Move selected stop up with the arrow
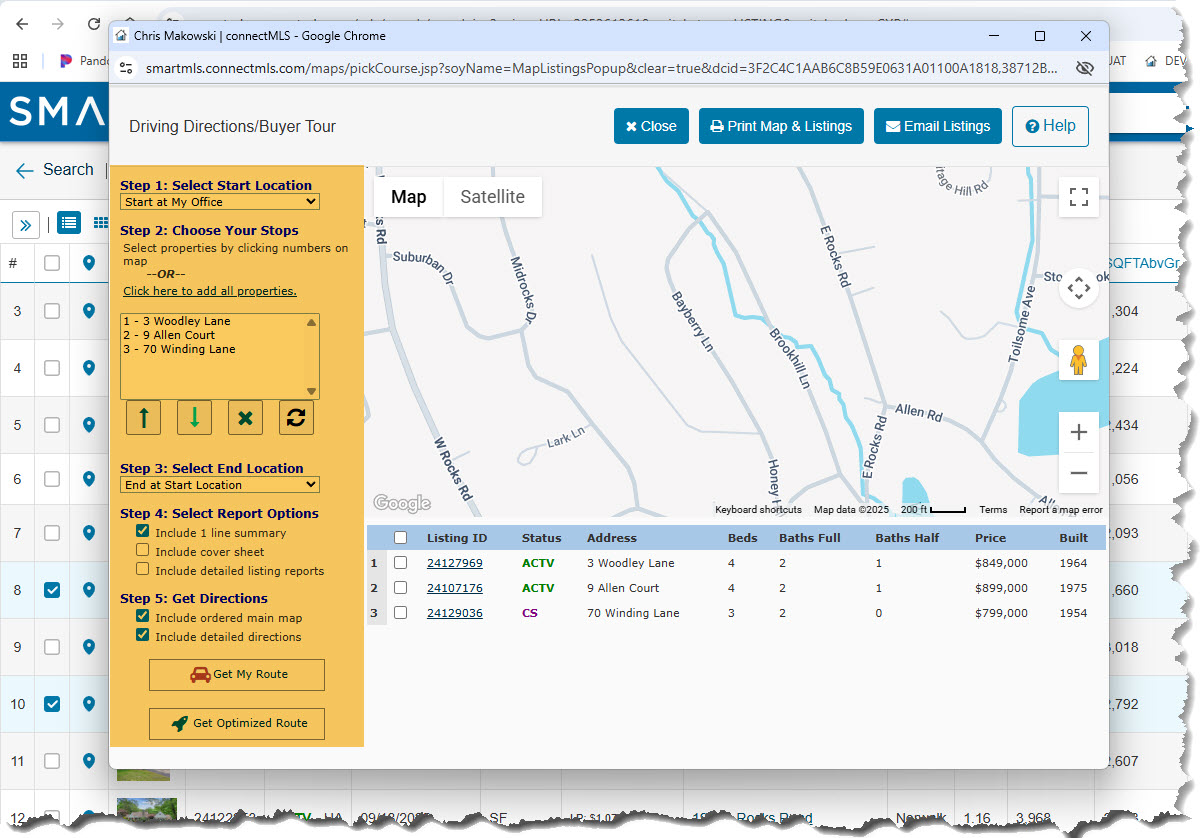This screenshot has width=1201, height=838. 144,418
